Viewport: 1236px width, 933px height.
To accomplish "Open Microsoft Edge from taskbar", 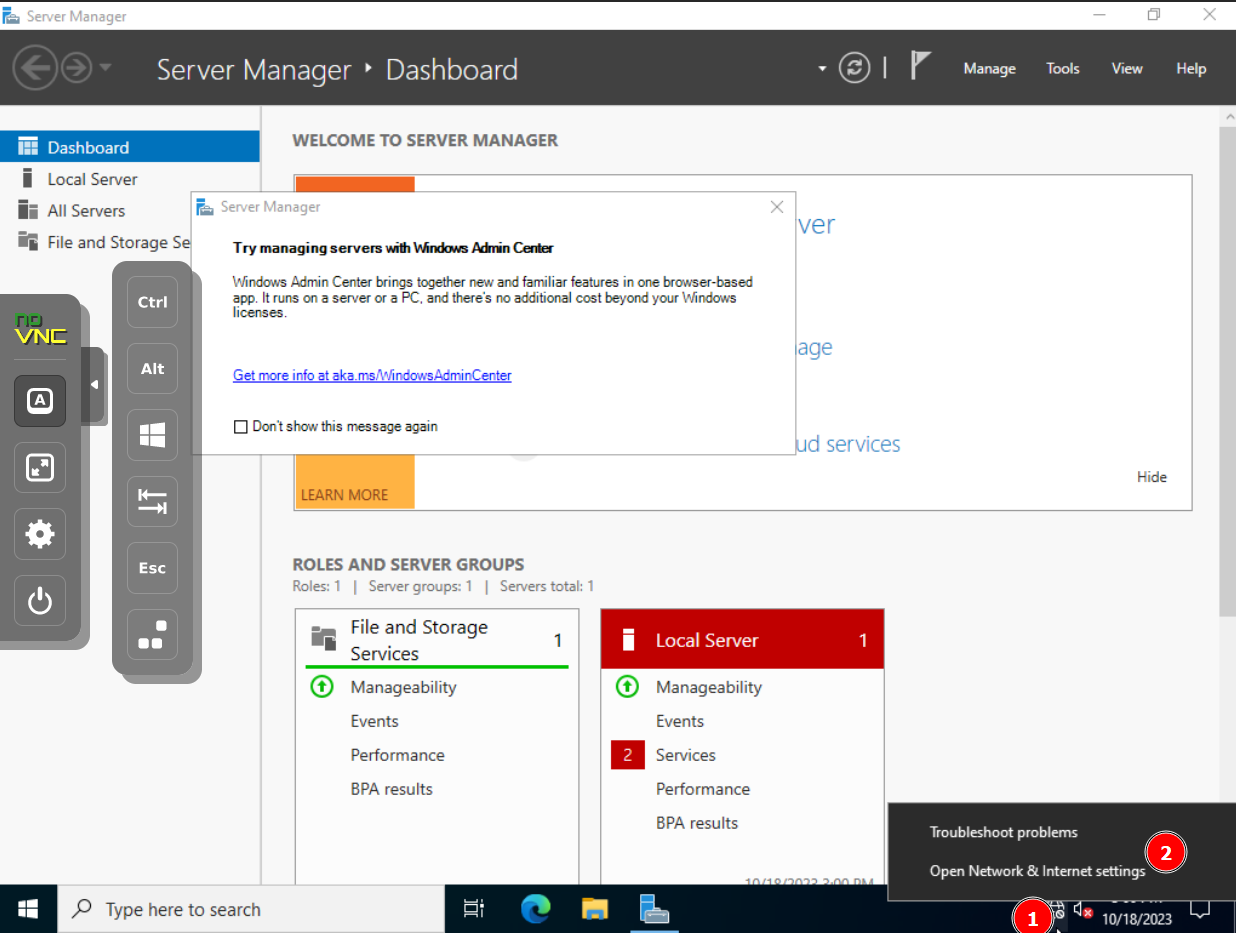I will 536,909.
